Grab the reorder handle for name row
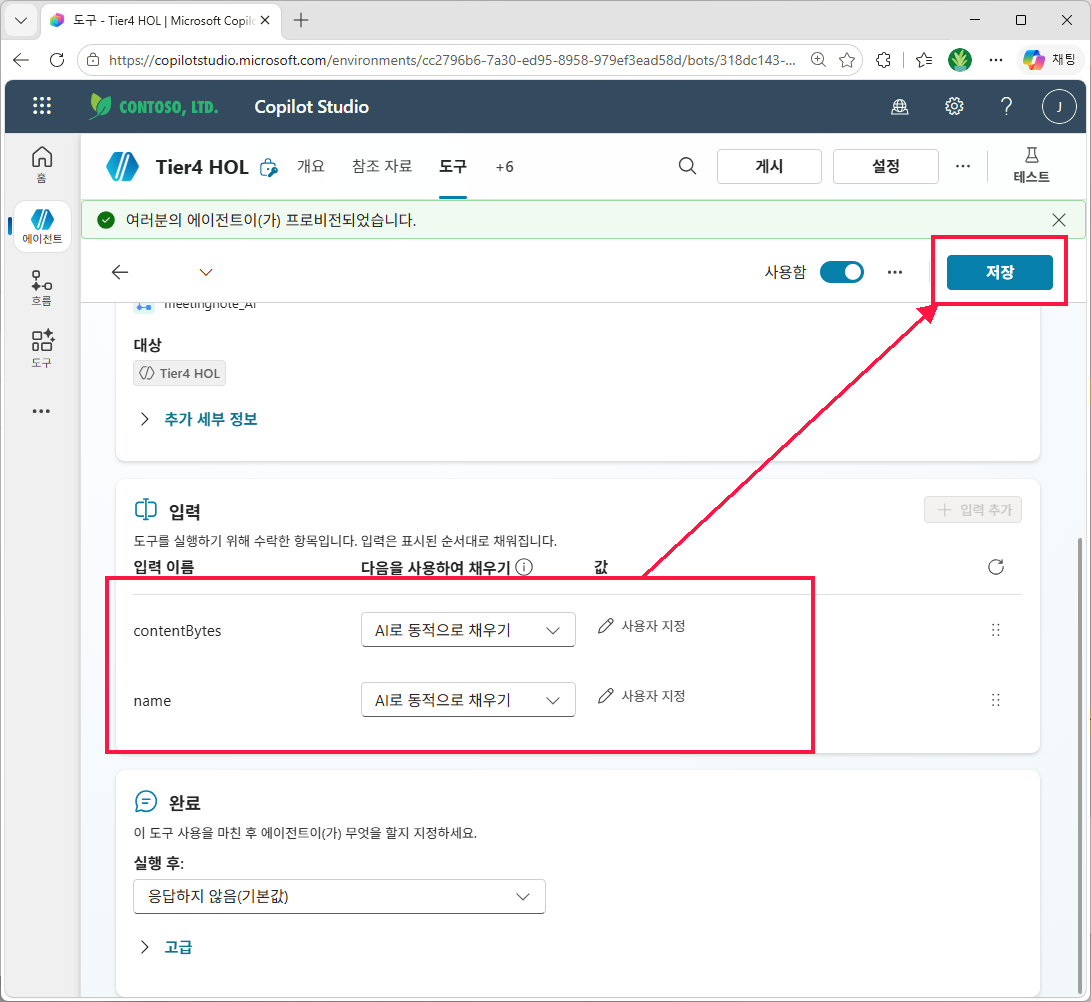 tap(996, 700)
